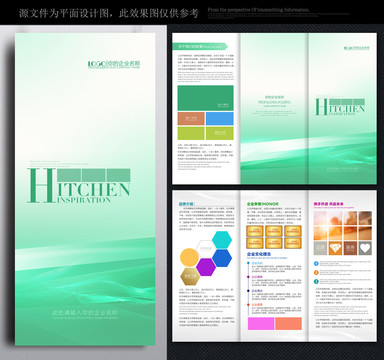Viewport: 384px width, 360px height.
Task: Click the first gold certificate thumbnail
Action: 255,231
